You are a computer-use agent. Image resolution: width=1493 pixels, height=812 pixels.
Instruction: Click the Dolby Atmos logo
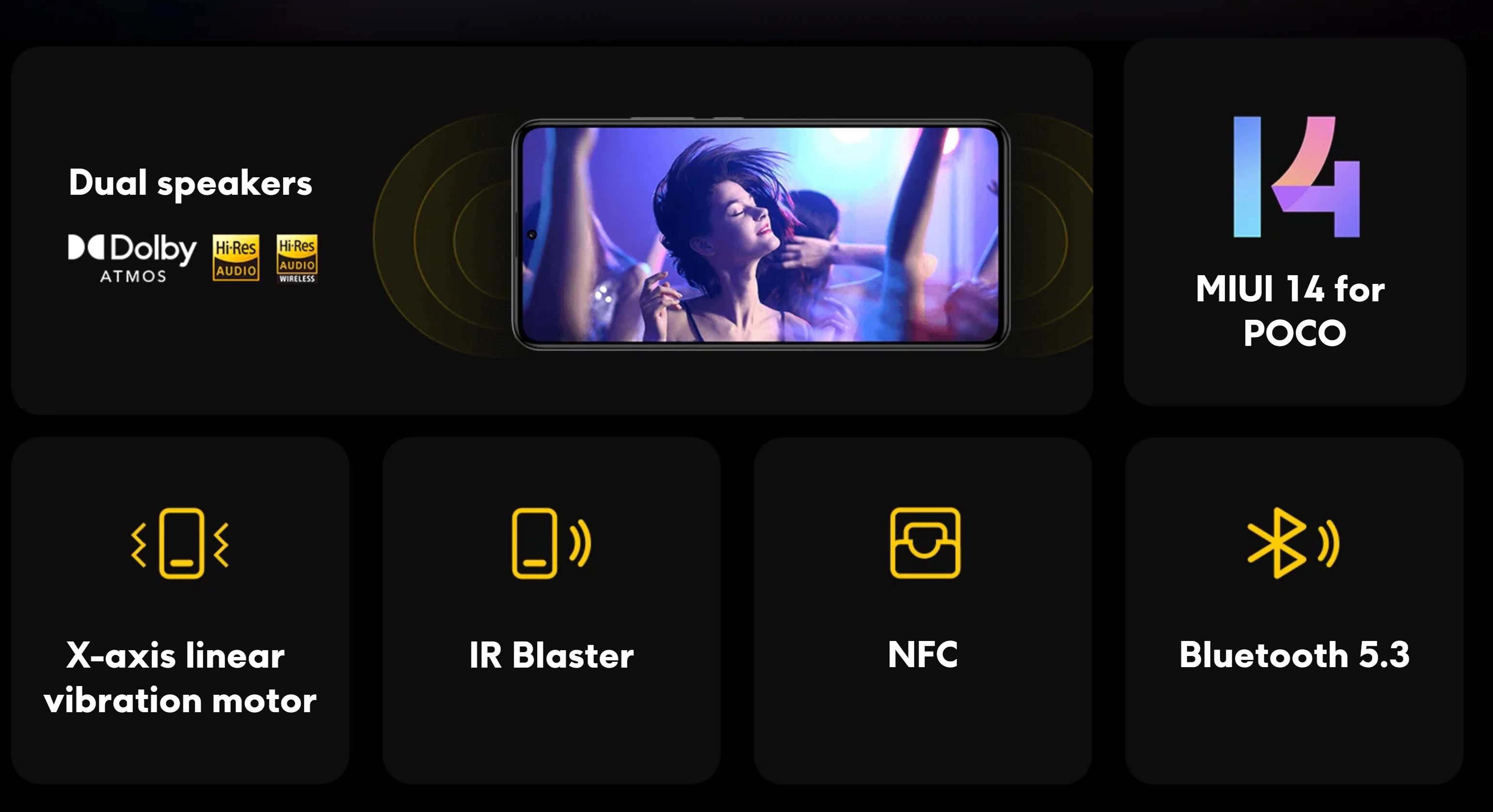(x=132, y=258)
